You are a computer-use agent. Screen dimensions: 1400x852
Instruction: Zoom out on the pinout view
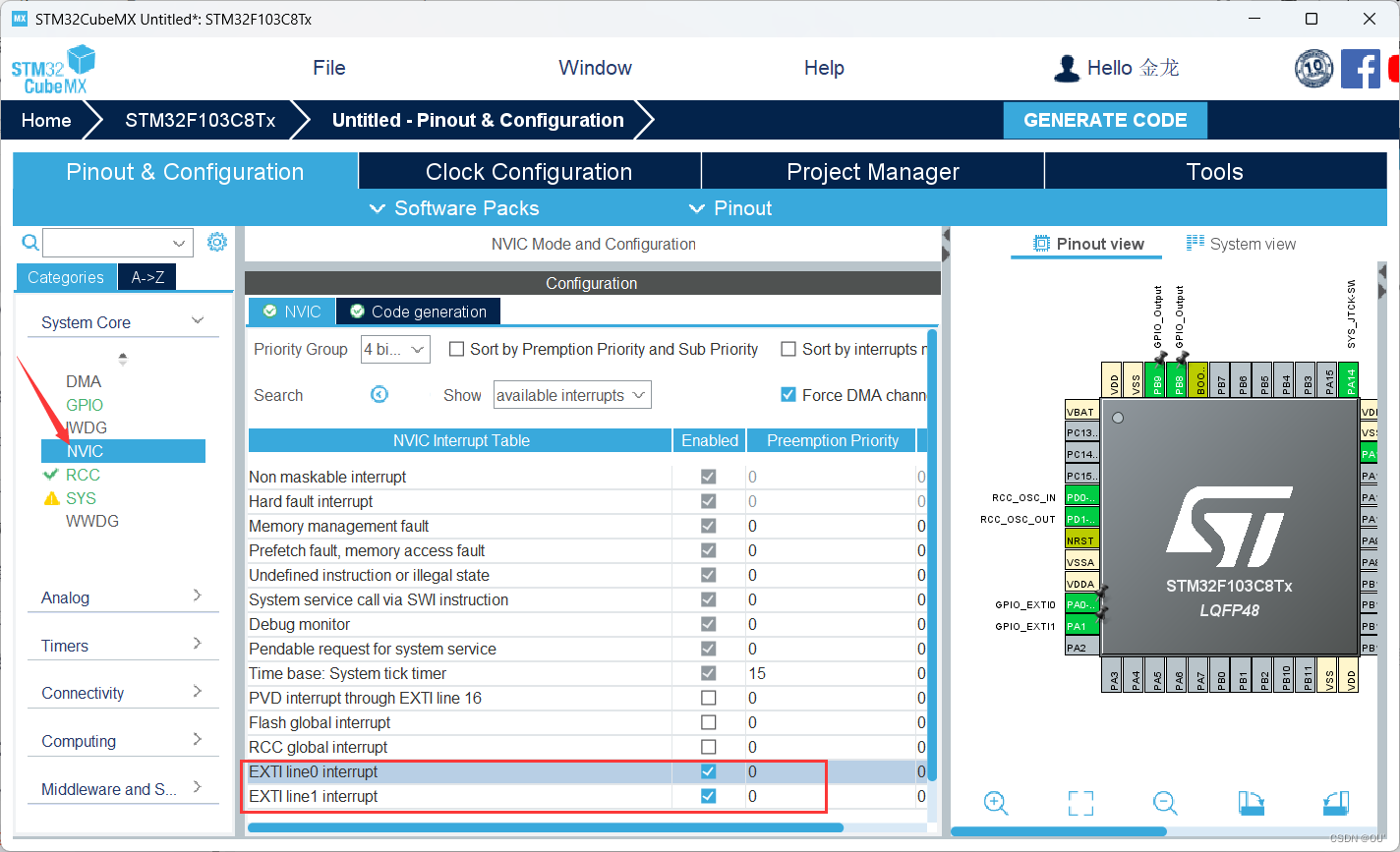(1165, 803)
